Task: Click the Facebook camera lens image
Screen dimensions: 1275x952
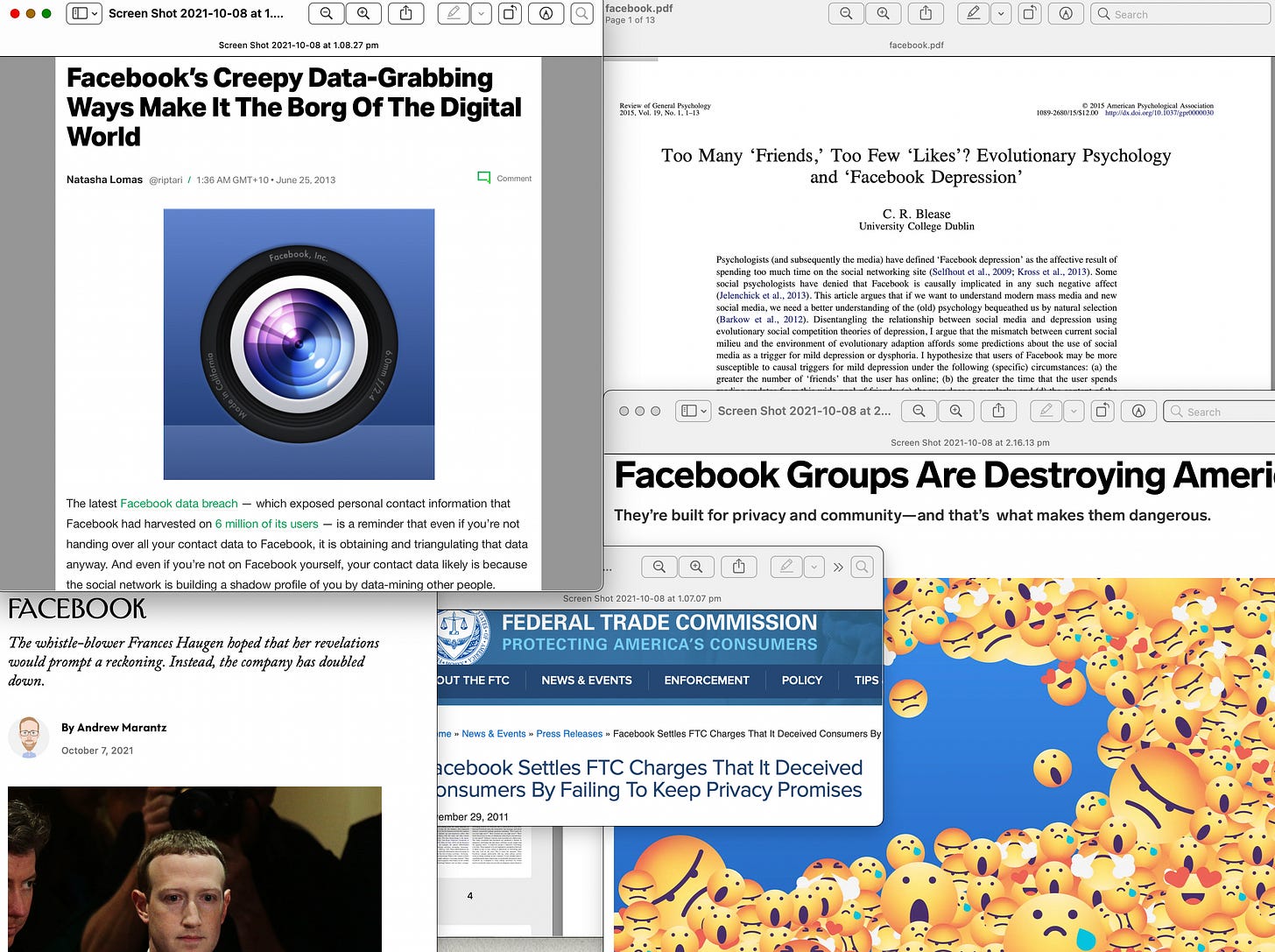Action: tap(299, 343)
